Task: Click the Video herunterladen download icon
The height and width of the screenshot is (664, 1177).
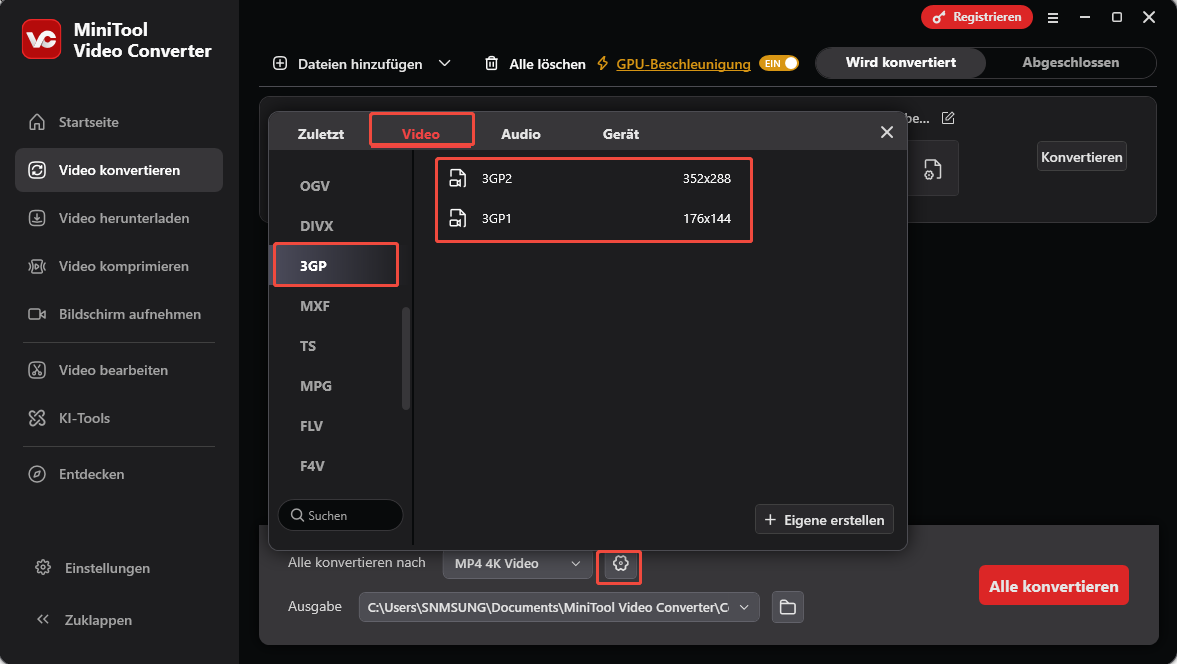Action: [37, 218]
